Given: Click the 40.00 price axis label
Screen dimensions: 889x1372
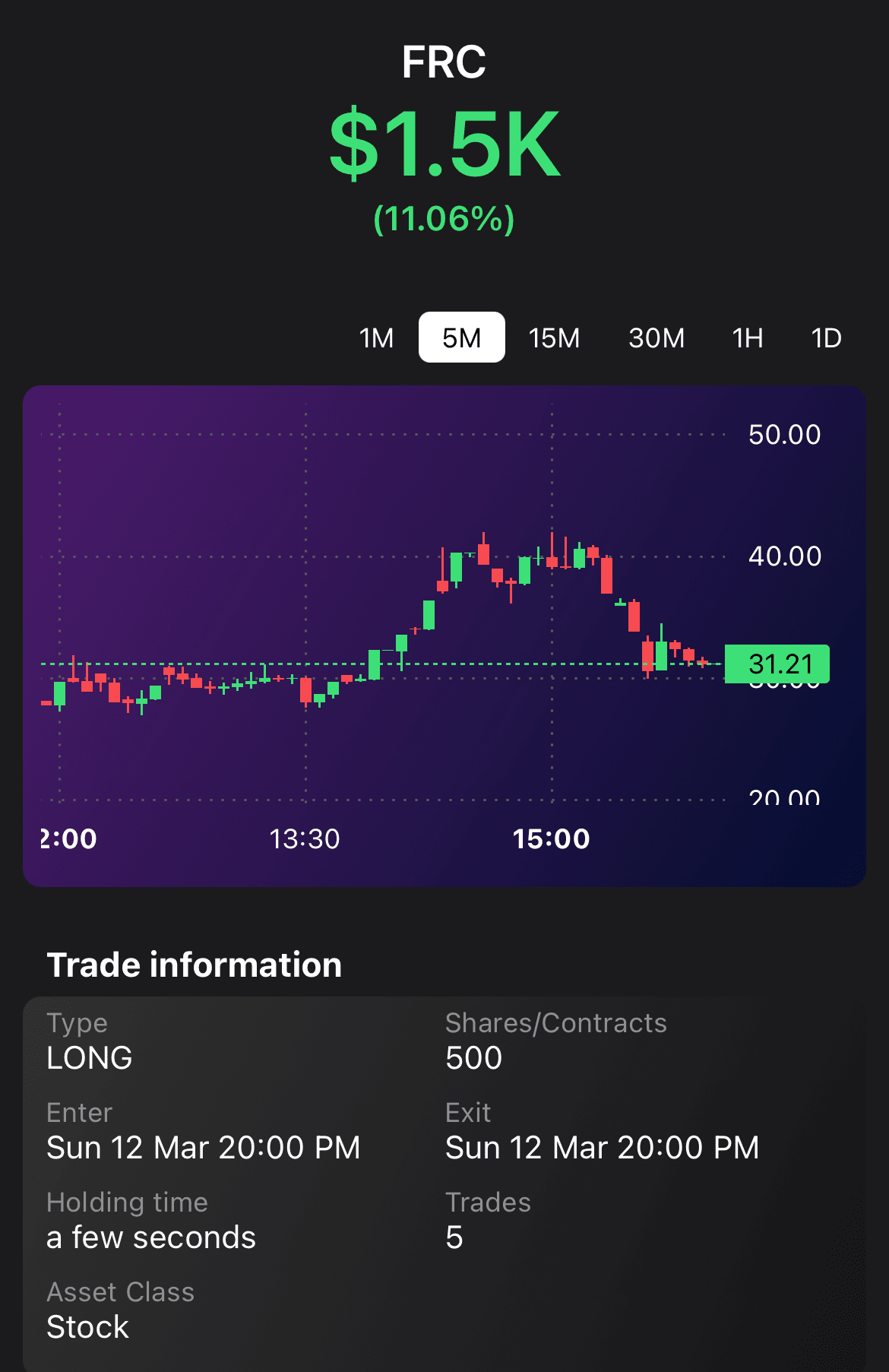Looking at the screenshot, I should (x=784, y=556).
